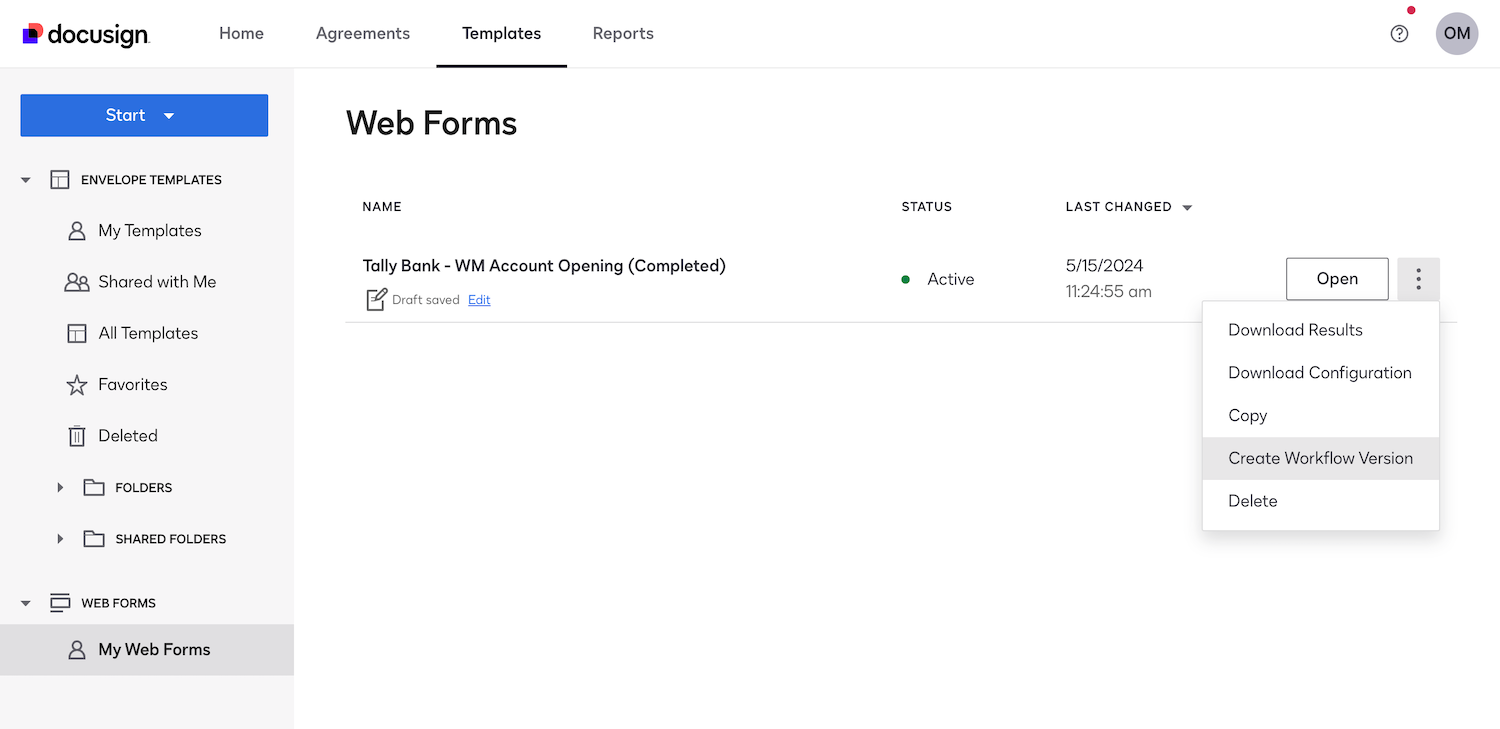Expand the SHARED FOLDERS section
This screenshot has width=1500, height=729.
[60, 538]
